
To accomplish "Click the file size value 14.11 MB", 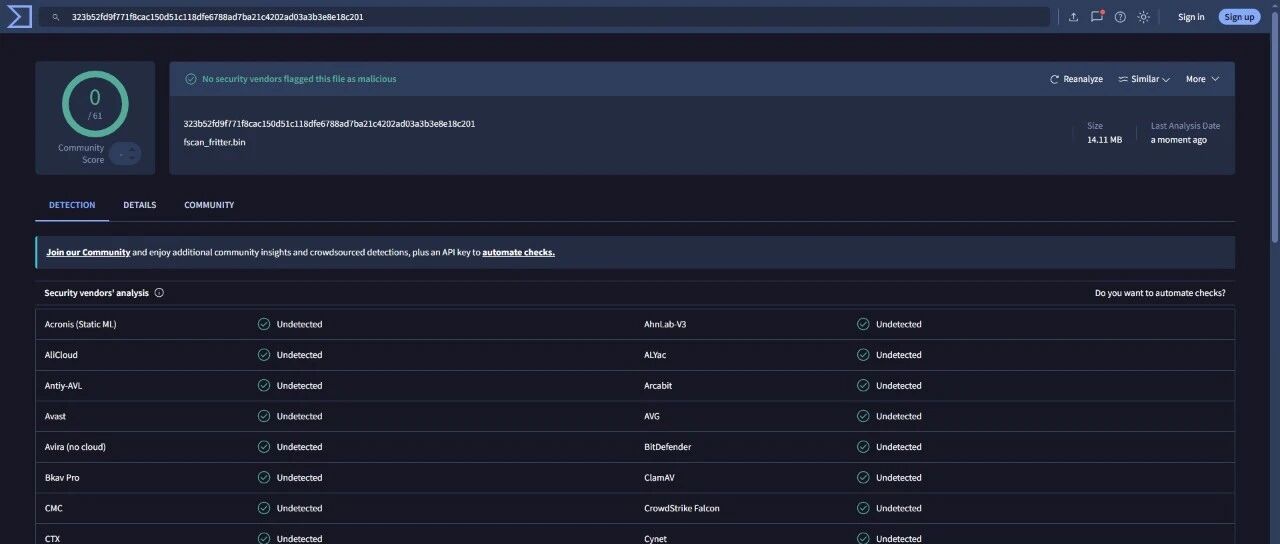I will click(1104, 140).
